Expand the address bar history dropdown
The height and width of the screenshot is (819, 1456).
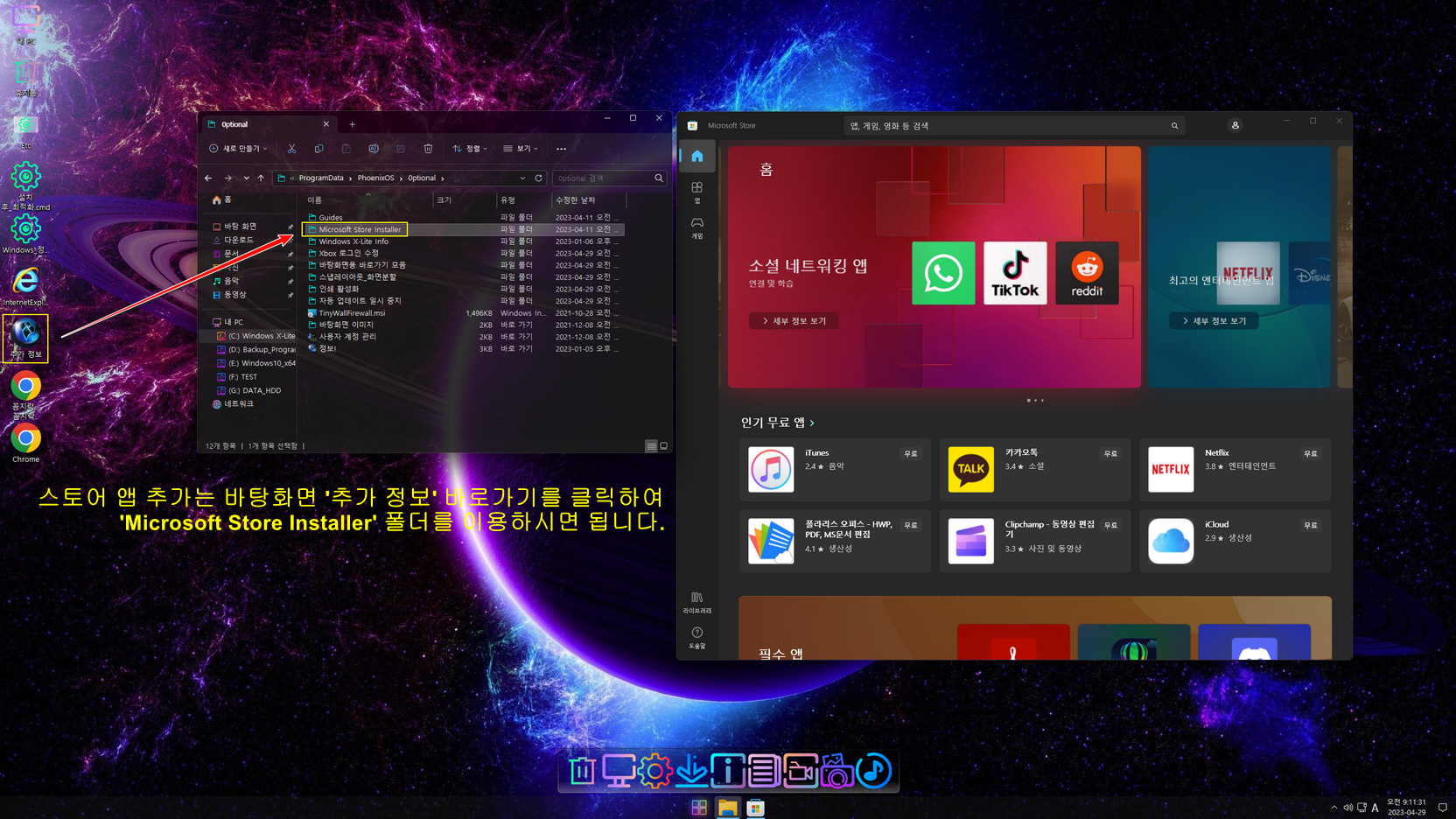pyautogui.click(x=522, y=178)
